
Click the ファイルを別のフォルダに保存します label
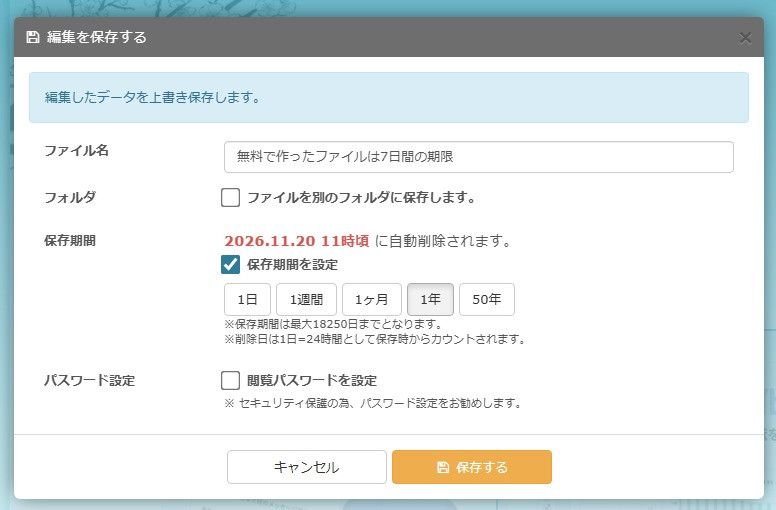361,198
